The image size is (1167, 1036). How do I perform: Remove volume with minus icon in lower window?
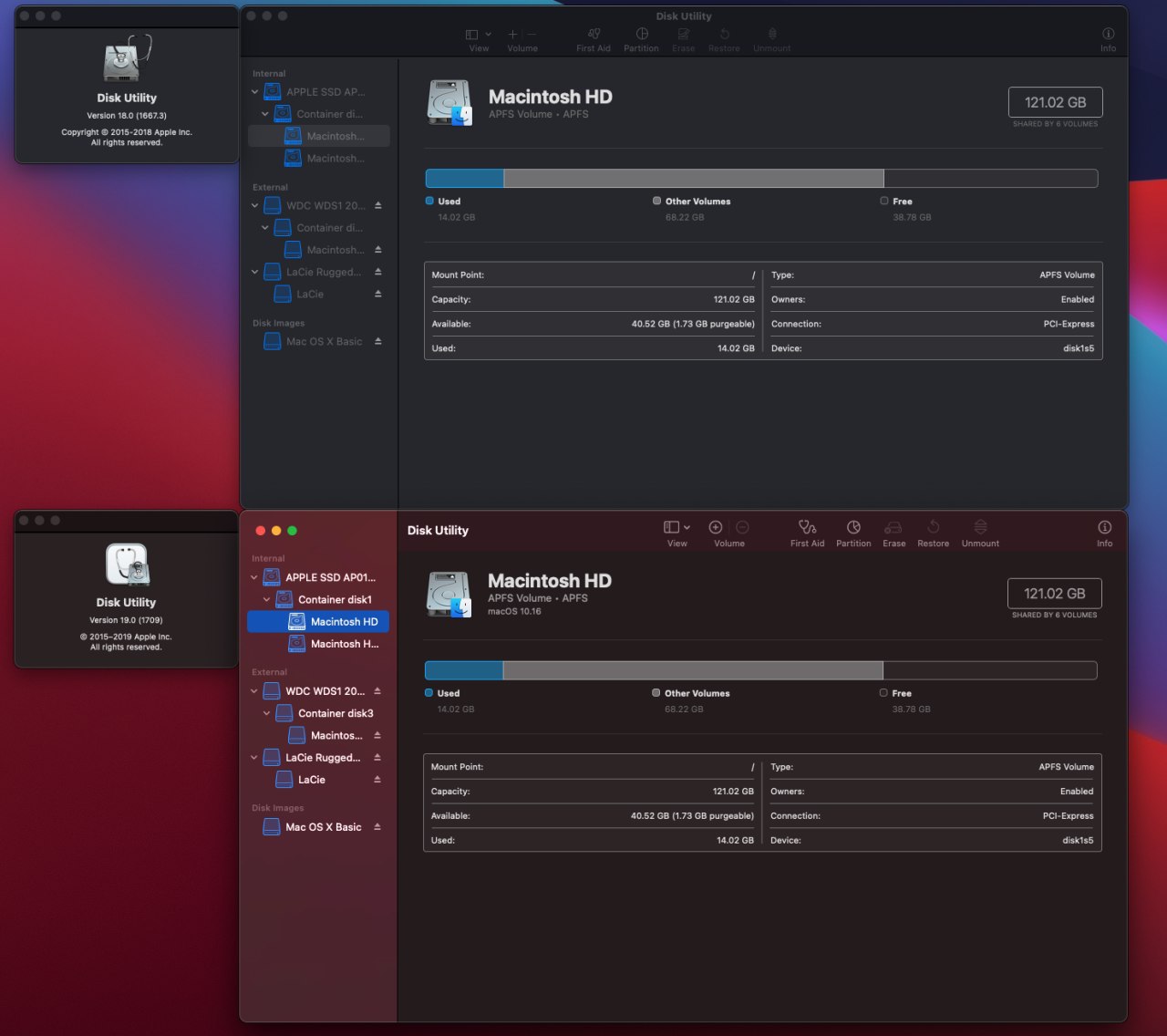pos(742,527)
